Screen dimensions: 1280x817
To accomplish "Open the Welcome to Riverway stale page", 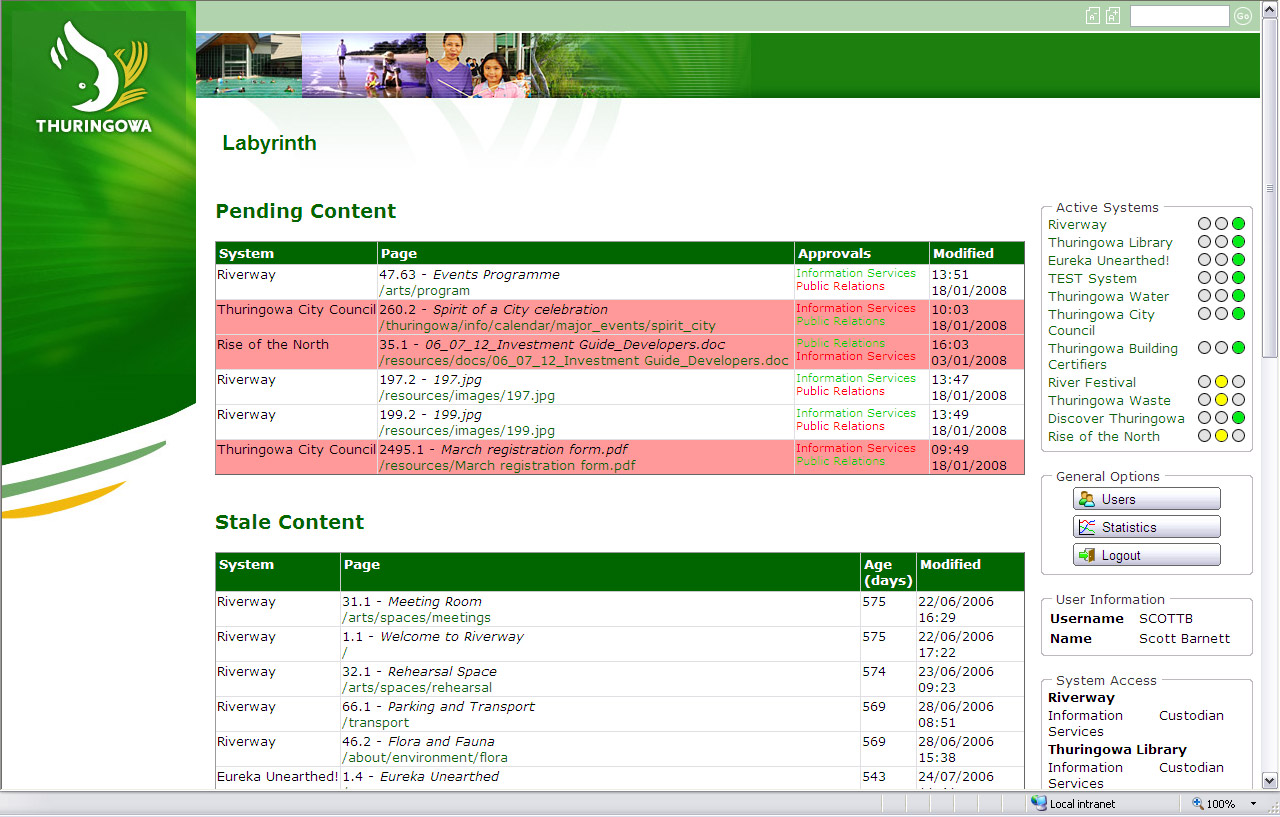I will pos(452,637).
